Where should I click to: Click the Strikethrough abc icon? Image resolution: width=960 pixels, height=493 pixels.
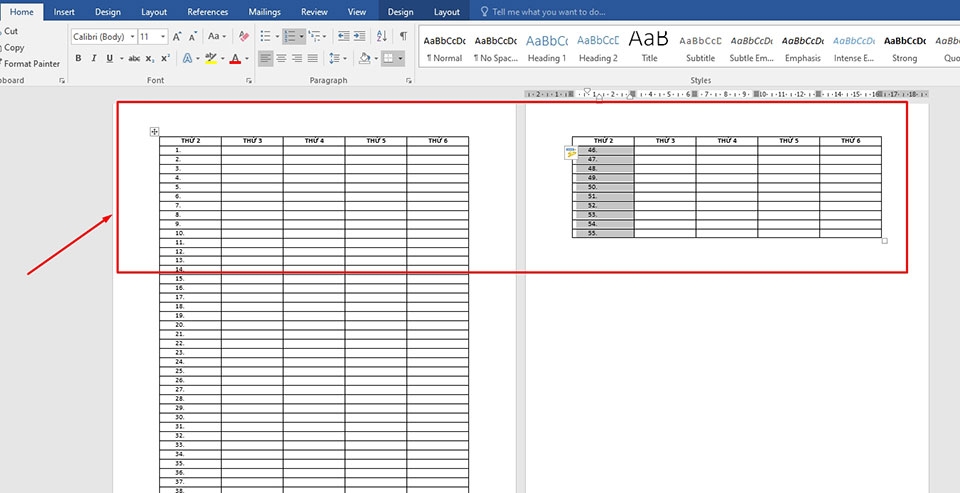coord(134,58)
